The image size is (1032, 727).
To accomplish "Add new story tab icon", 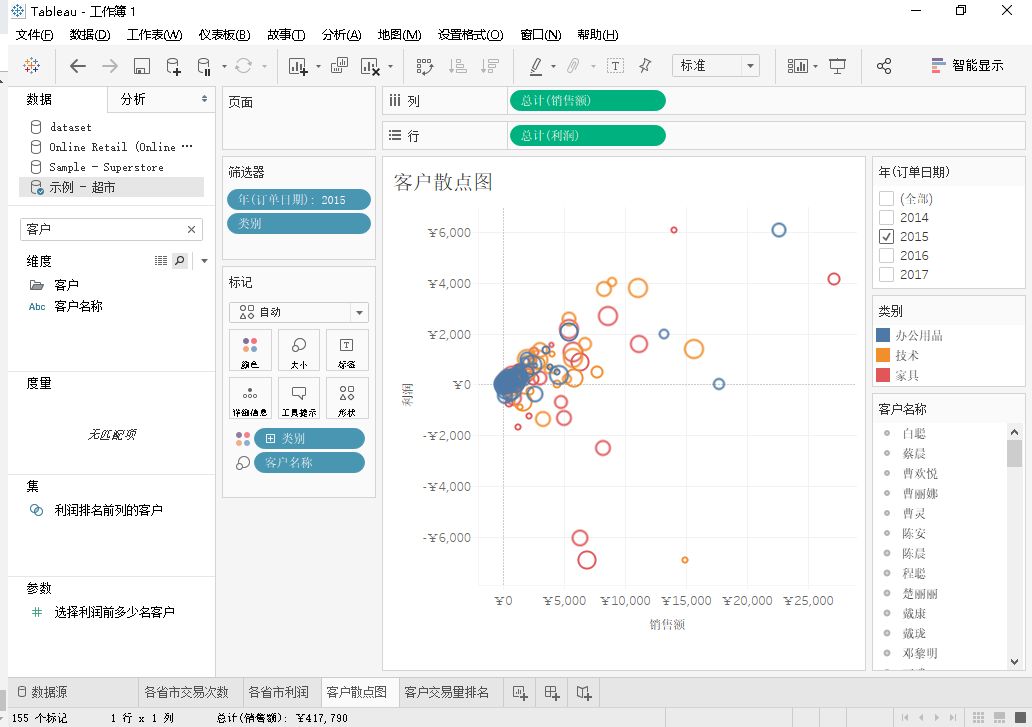I will click(584, 692).
